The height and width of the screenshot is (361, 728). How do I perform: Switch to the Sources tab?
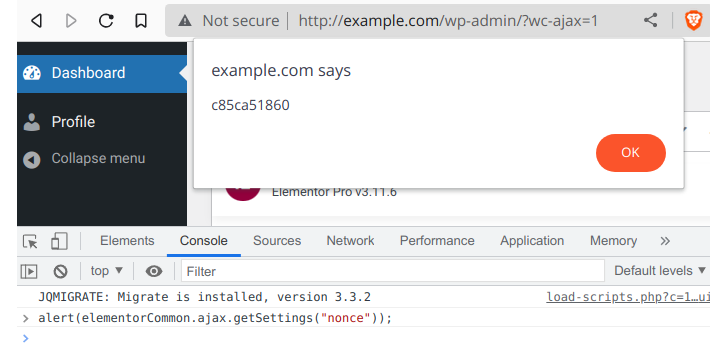(x=277, y=241)
